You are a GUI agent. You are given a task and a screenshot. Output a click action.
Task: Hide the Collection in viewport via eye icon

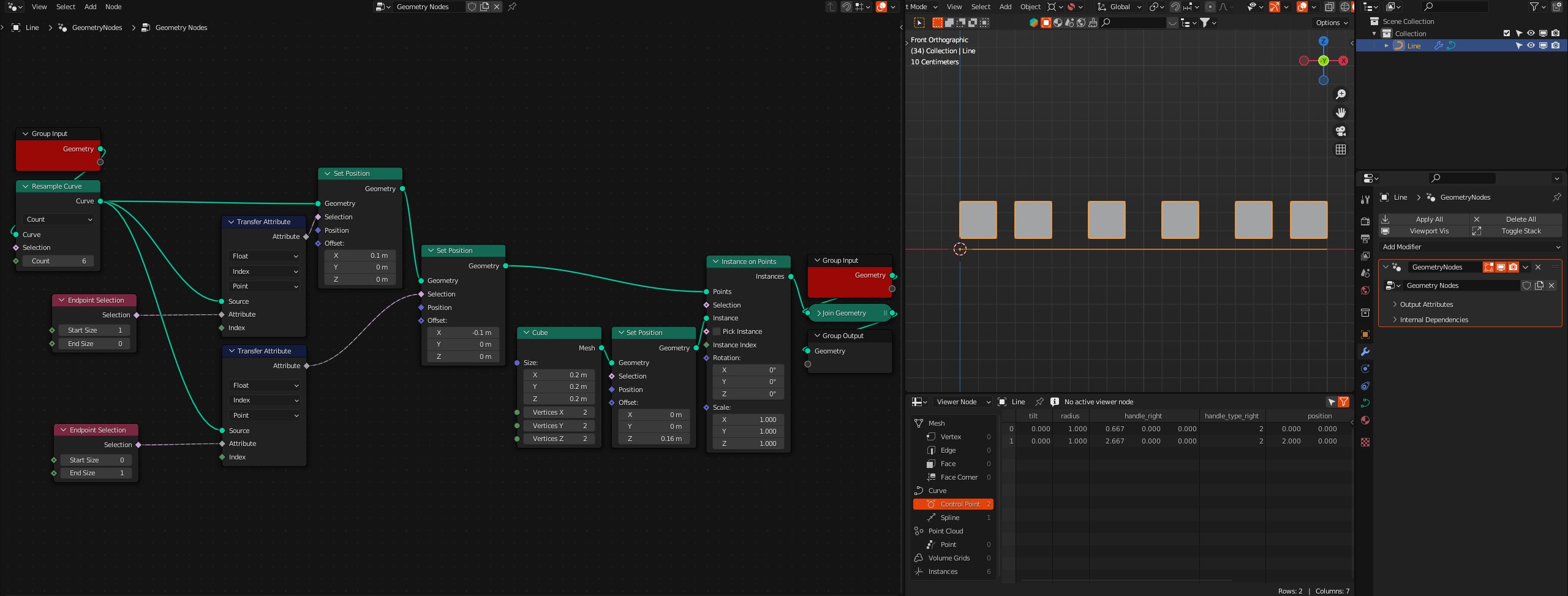coord(1531,34)
